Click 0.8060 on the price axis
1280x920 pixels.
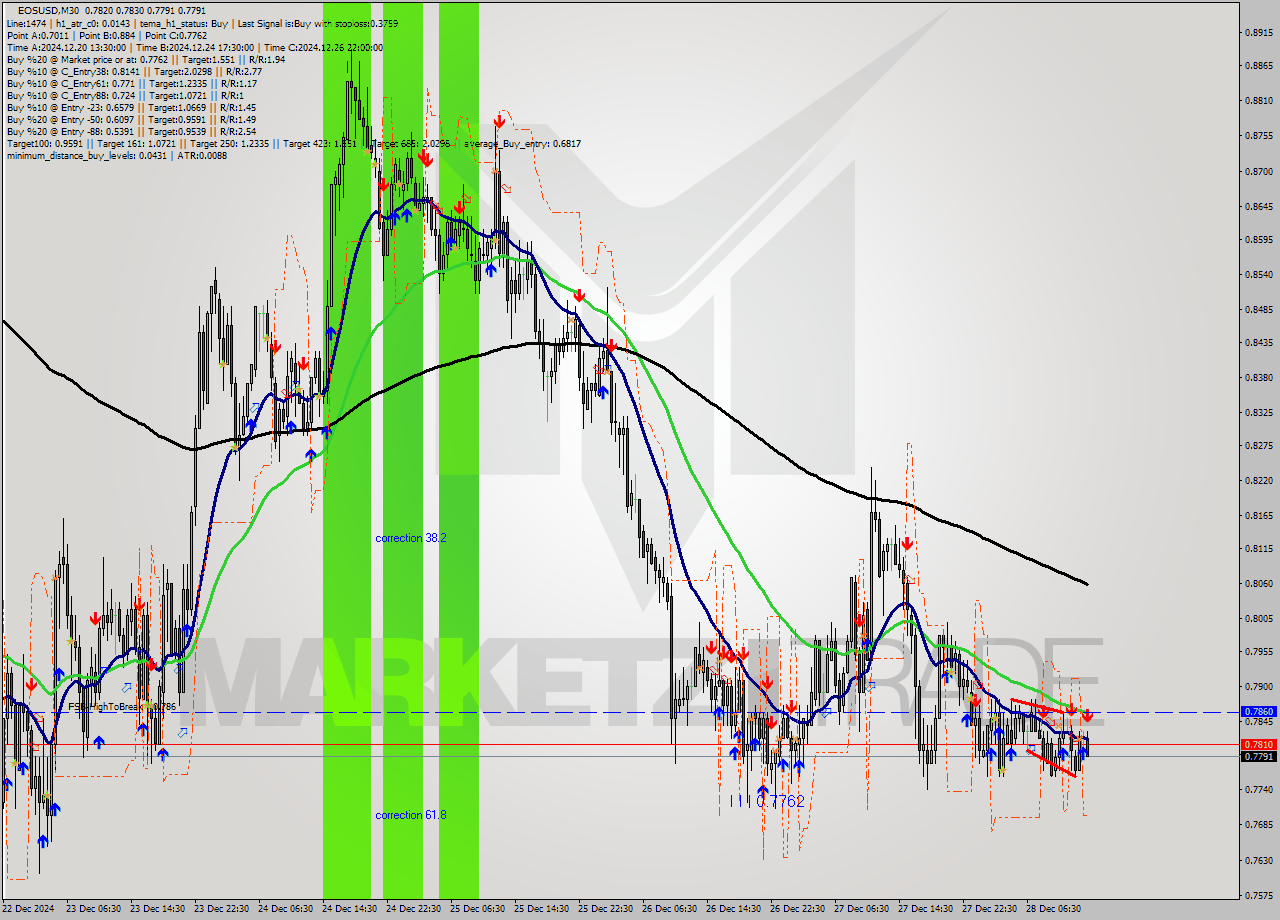[1259, 583]
